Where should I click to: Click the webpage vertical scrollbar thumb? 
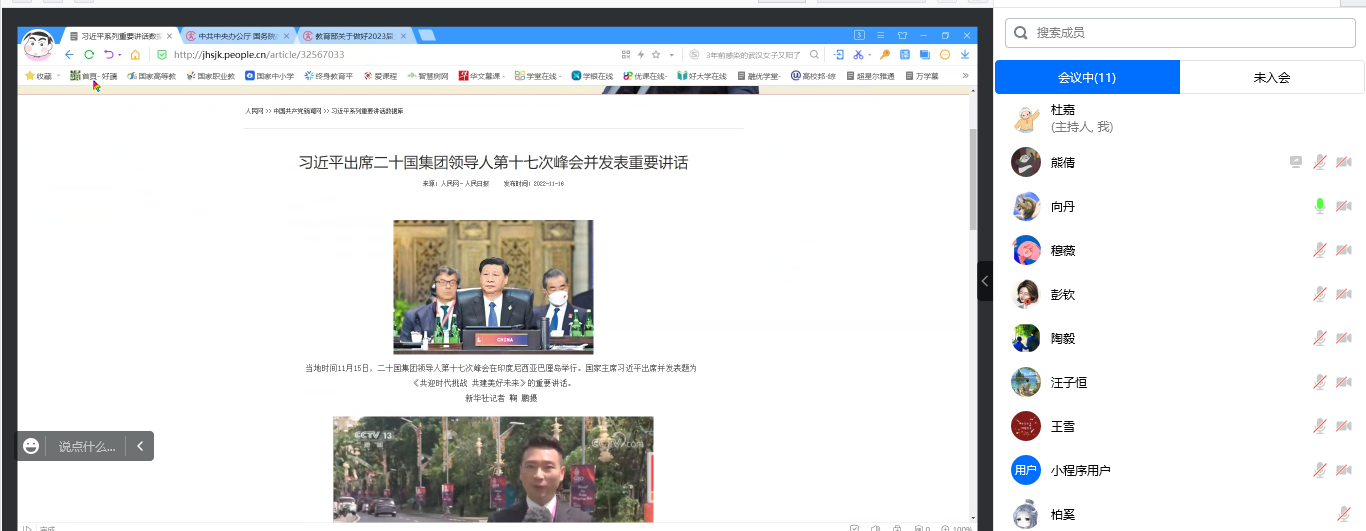point(973,180)
